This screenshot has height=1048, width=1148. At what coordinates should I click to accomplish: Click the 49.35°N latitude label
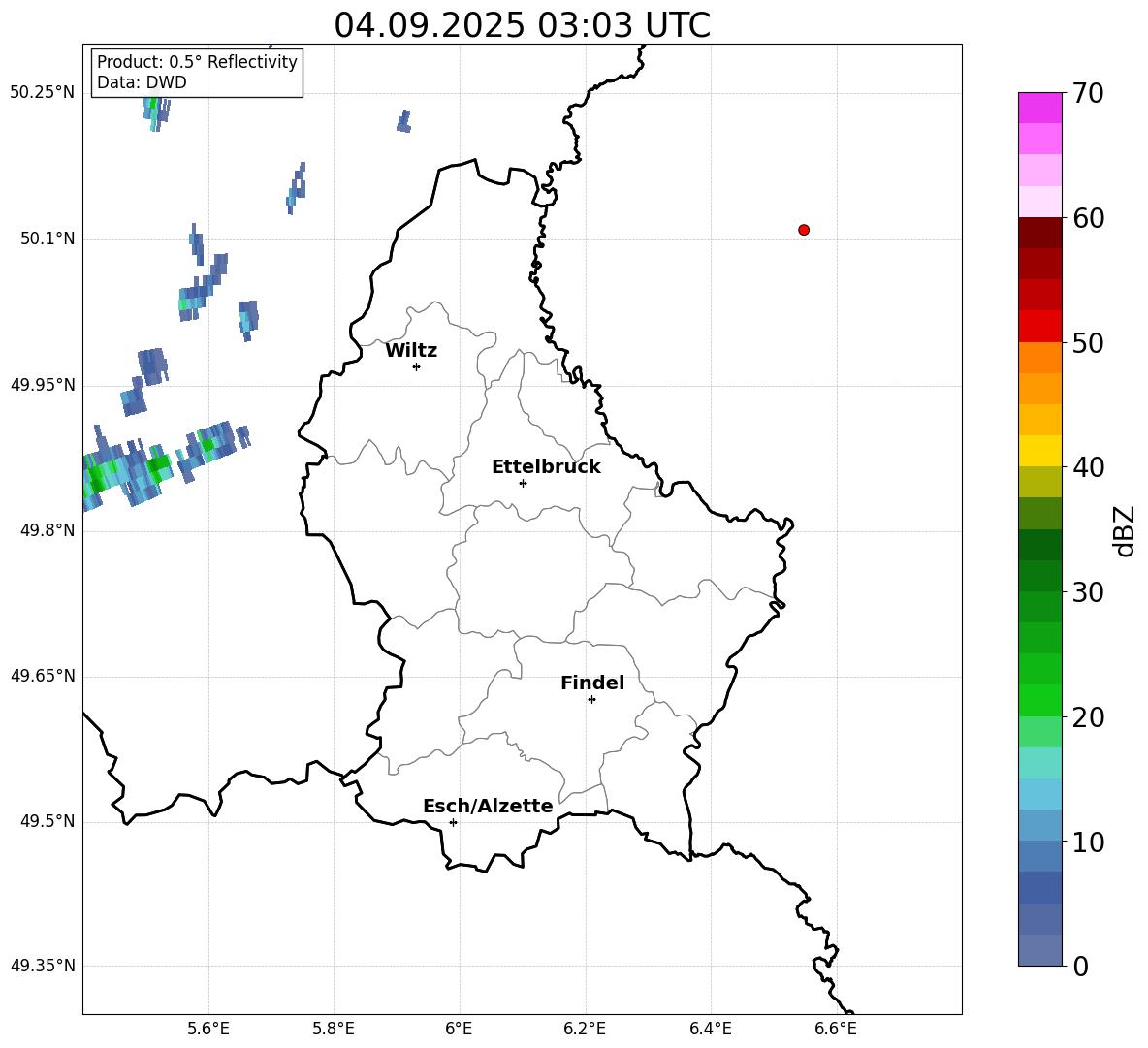[x=43, y=966]
